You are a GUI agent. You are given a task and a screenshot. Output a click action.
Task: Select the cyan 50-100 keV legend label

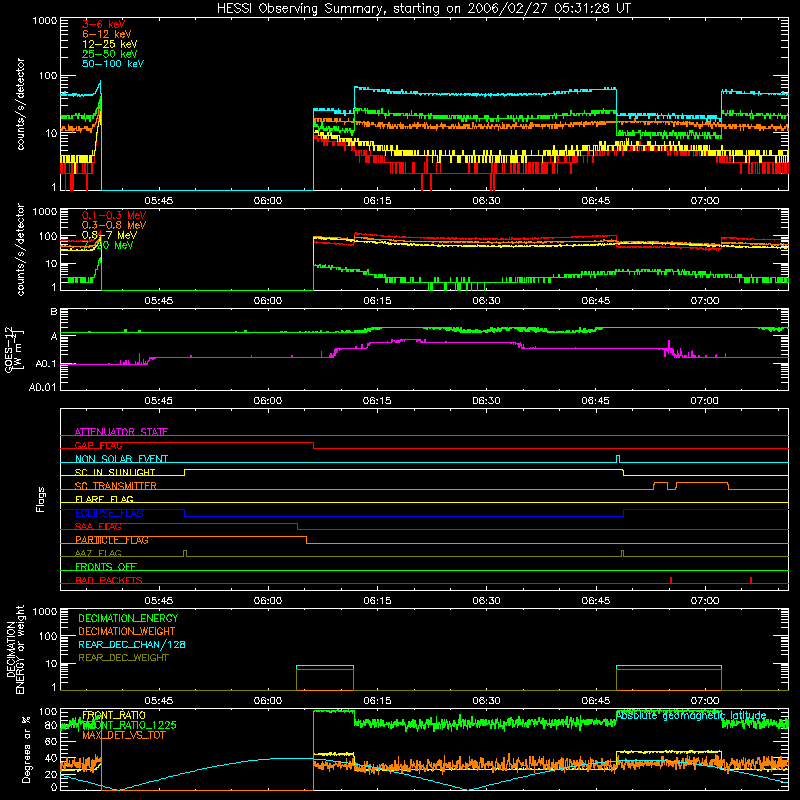tap(113, 64)
